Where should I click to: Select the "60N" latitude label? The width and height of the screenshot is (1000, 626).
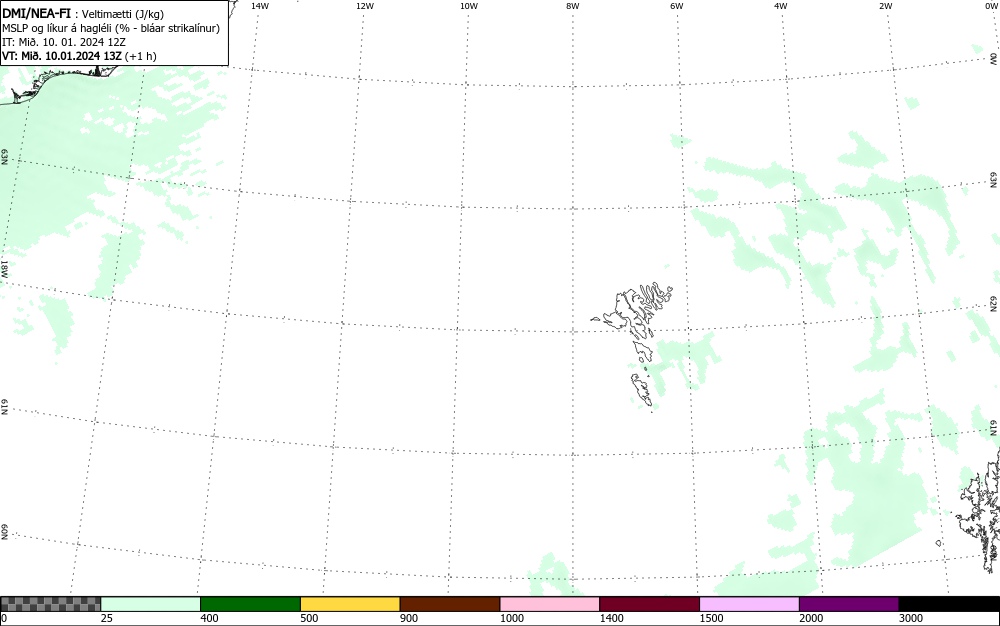4,532
